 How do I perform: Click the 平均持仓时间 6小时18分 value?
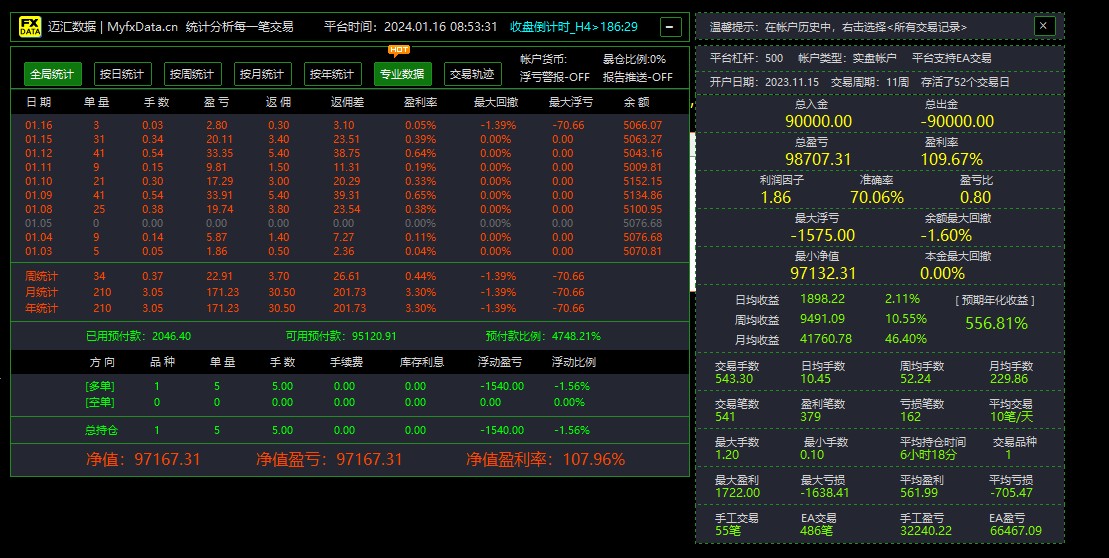928,455
